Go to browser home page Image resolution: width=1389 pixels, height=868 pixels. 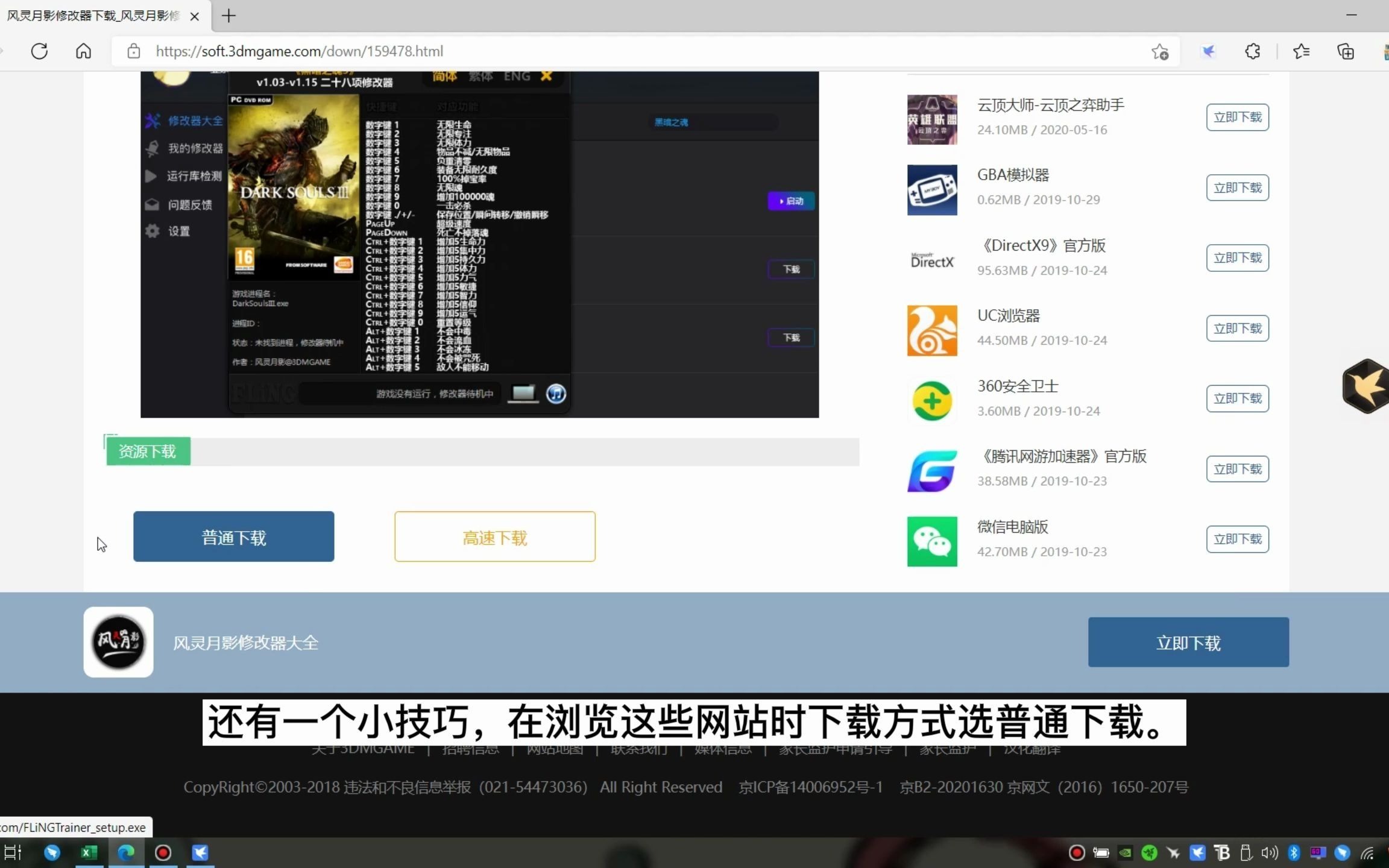[83, 51]
